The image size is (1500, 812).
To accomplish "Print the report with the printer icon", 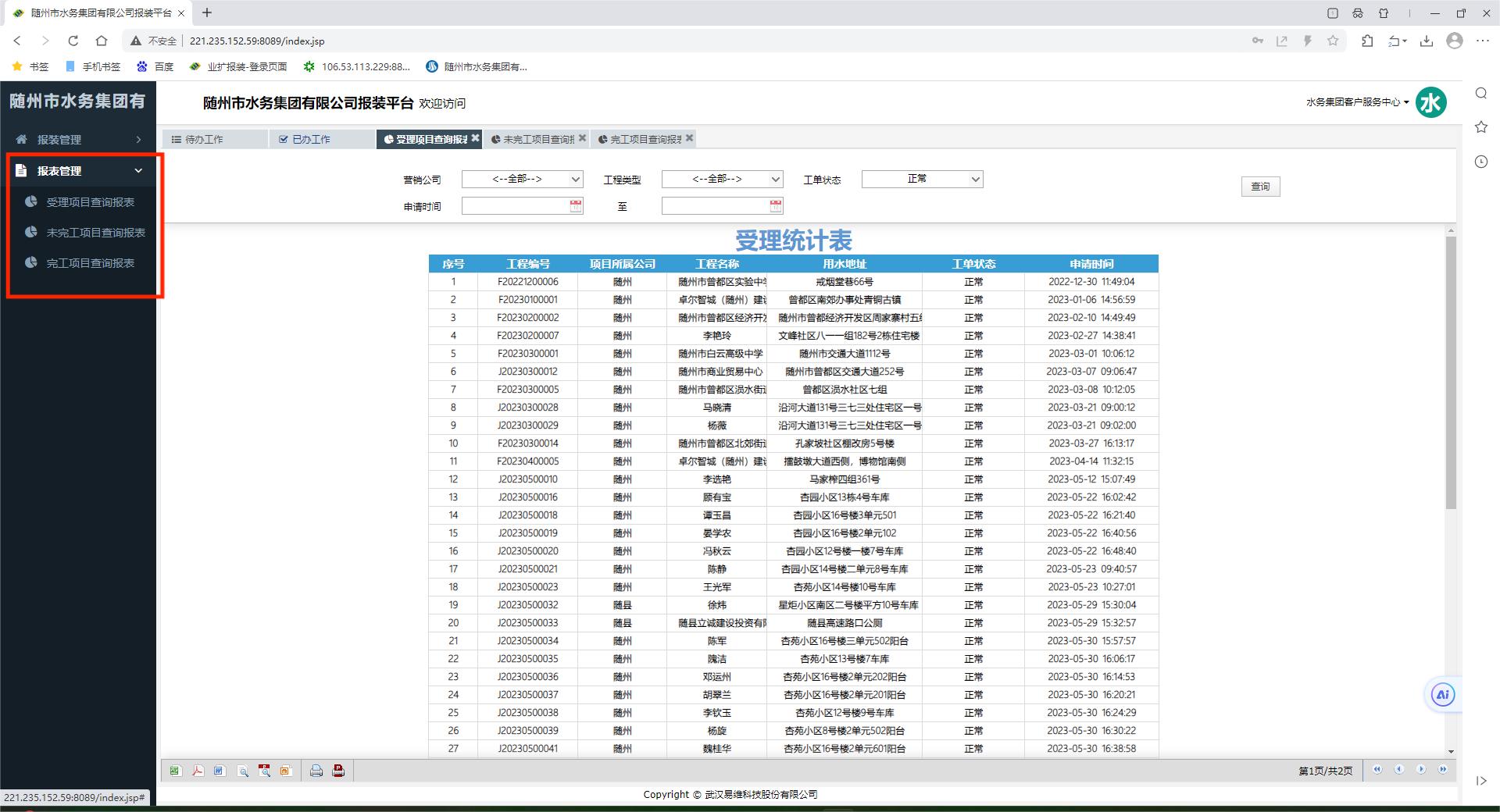I will pos(316,771).
